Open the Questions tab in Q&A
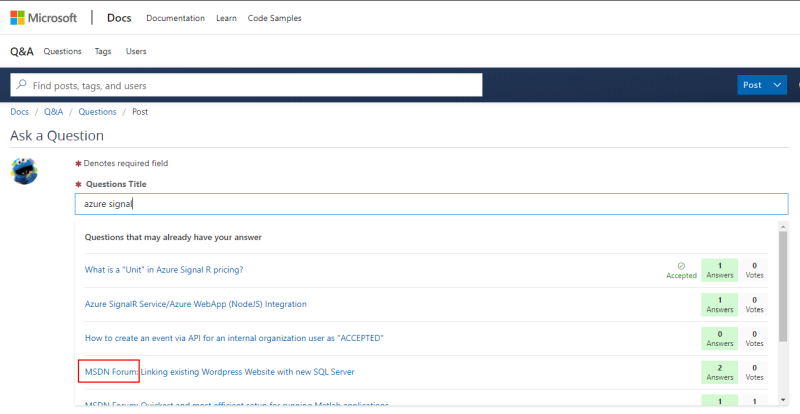 click(62, 51)
